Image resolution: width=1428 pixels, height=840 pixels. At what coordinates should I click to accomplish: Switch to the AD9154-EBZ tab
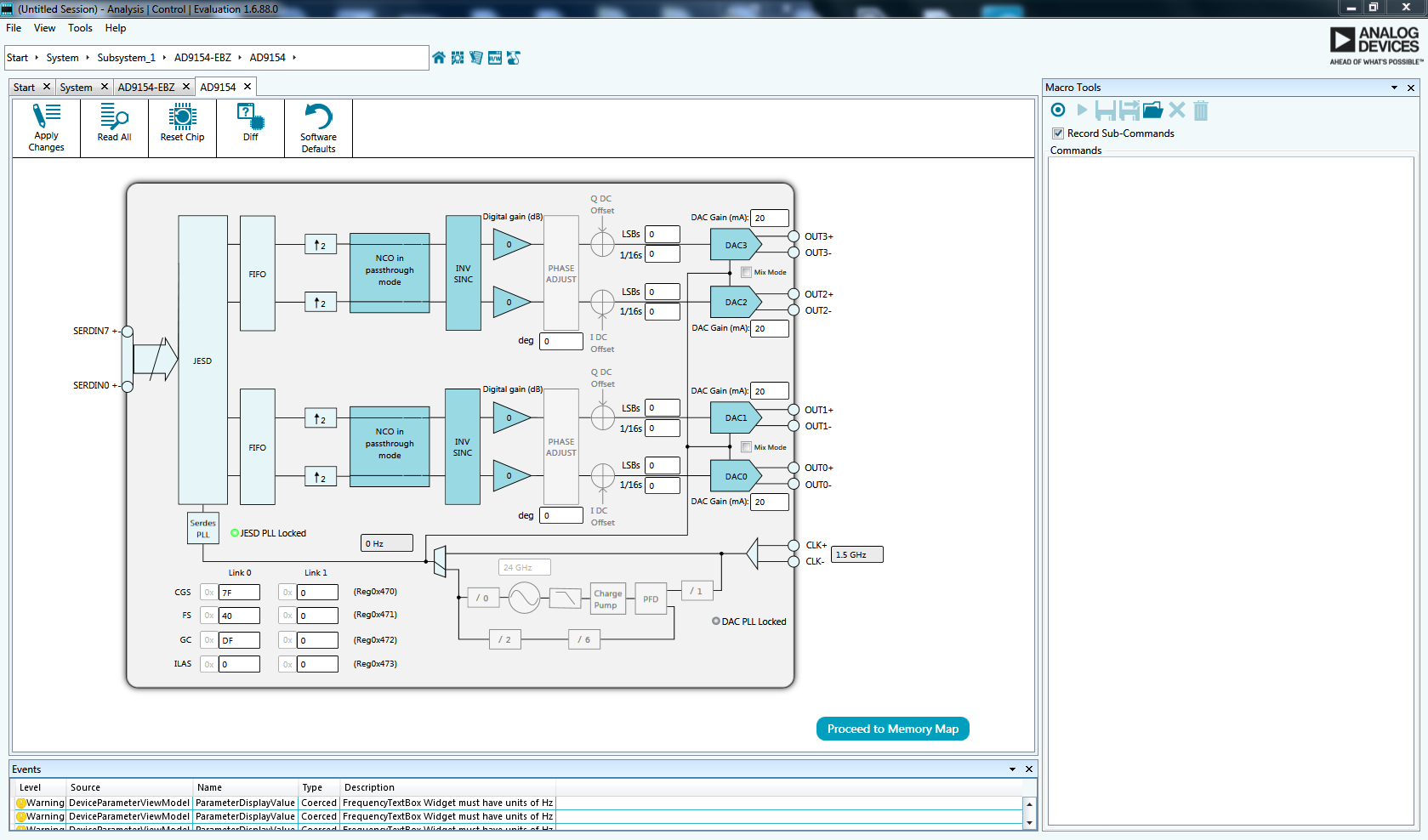[146, 86]
